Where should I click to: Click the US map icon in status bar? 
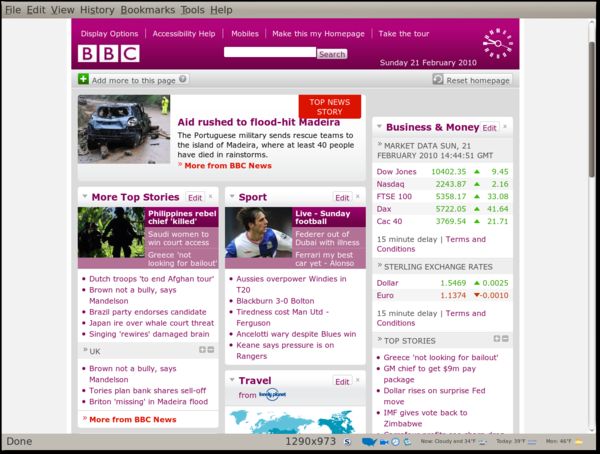369,442
